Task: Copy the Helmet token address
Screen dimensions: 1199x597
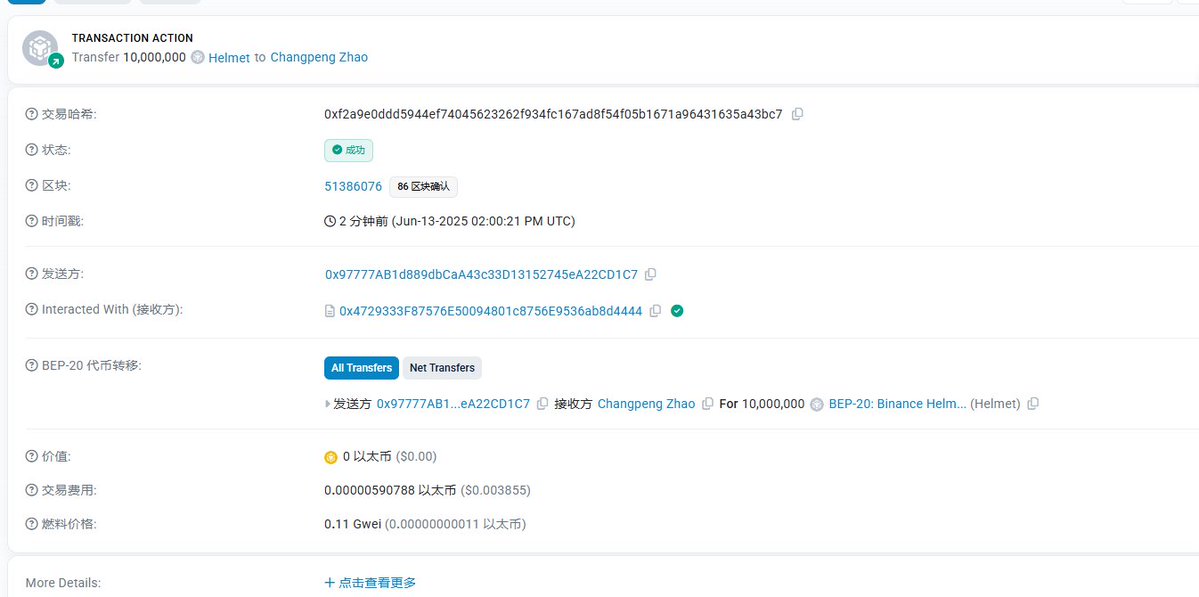Action: coord(1033,404)
